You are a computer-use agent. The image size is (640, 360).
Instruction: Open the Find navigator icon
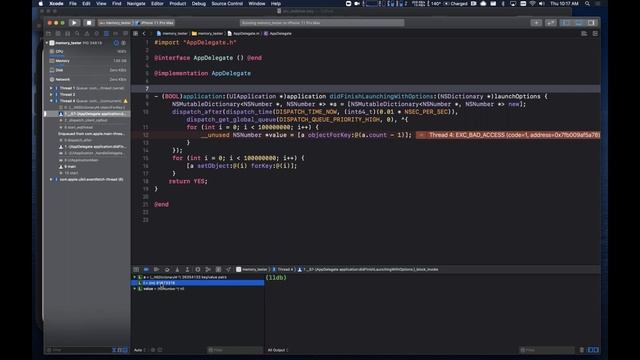77,33
